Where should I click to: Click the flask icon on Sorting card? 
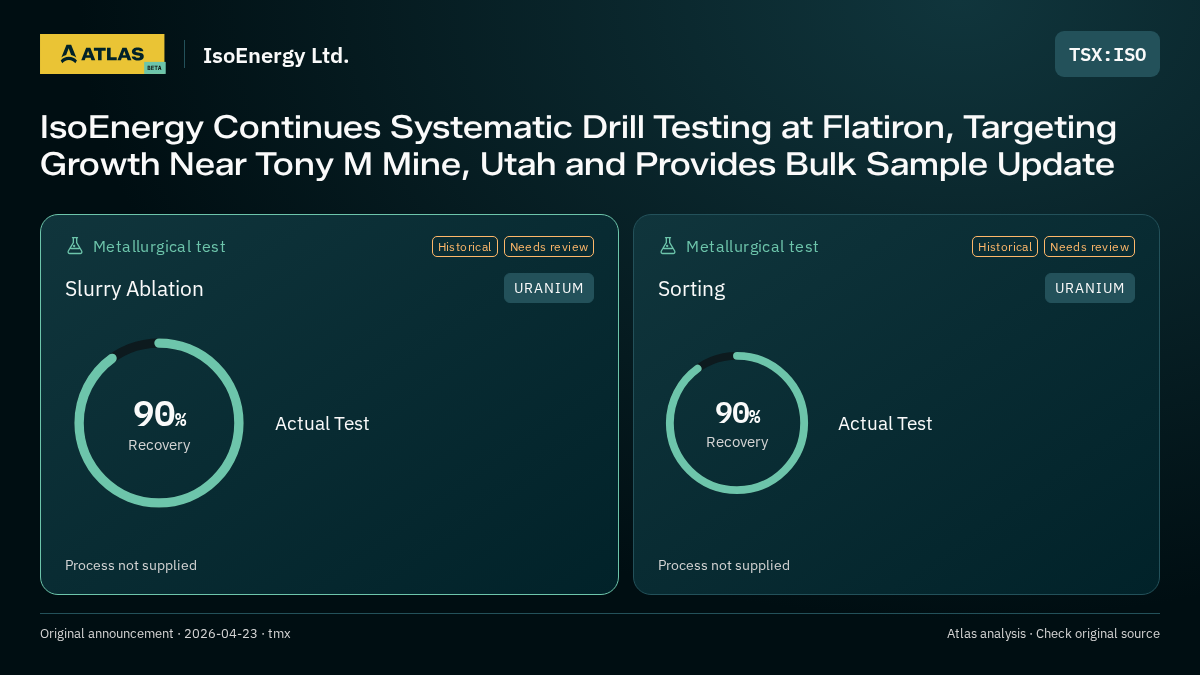pos(667,246)
